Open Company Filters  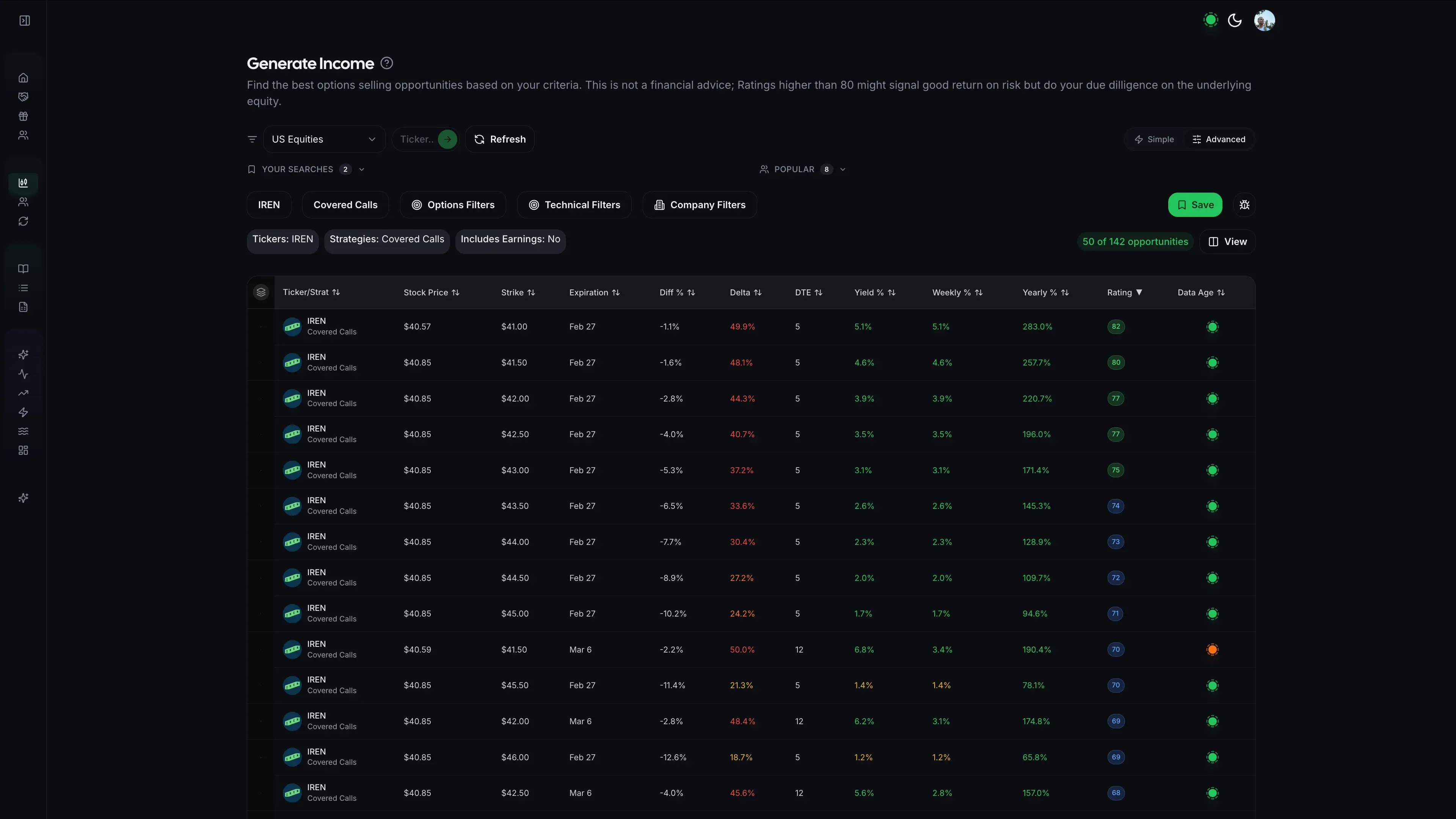(700, 205)
